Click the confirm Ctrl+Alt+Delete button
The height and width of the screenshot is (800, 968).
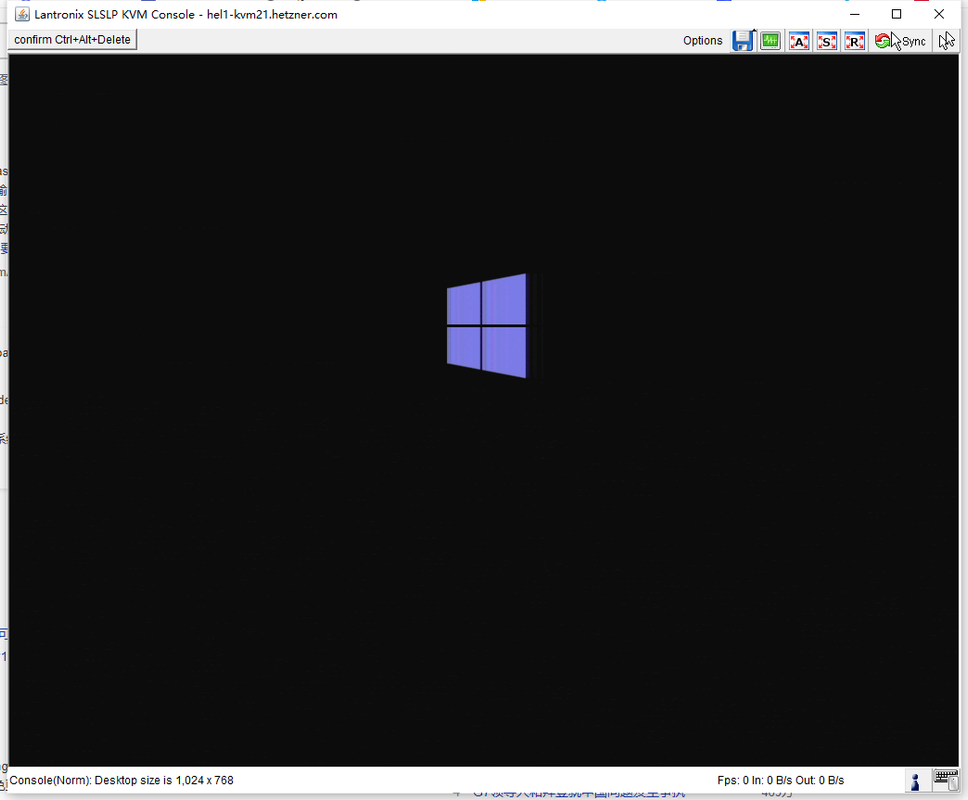[x=72, y=40]
